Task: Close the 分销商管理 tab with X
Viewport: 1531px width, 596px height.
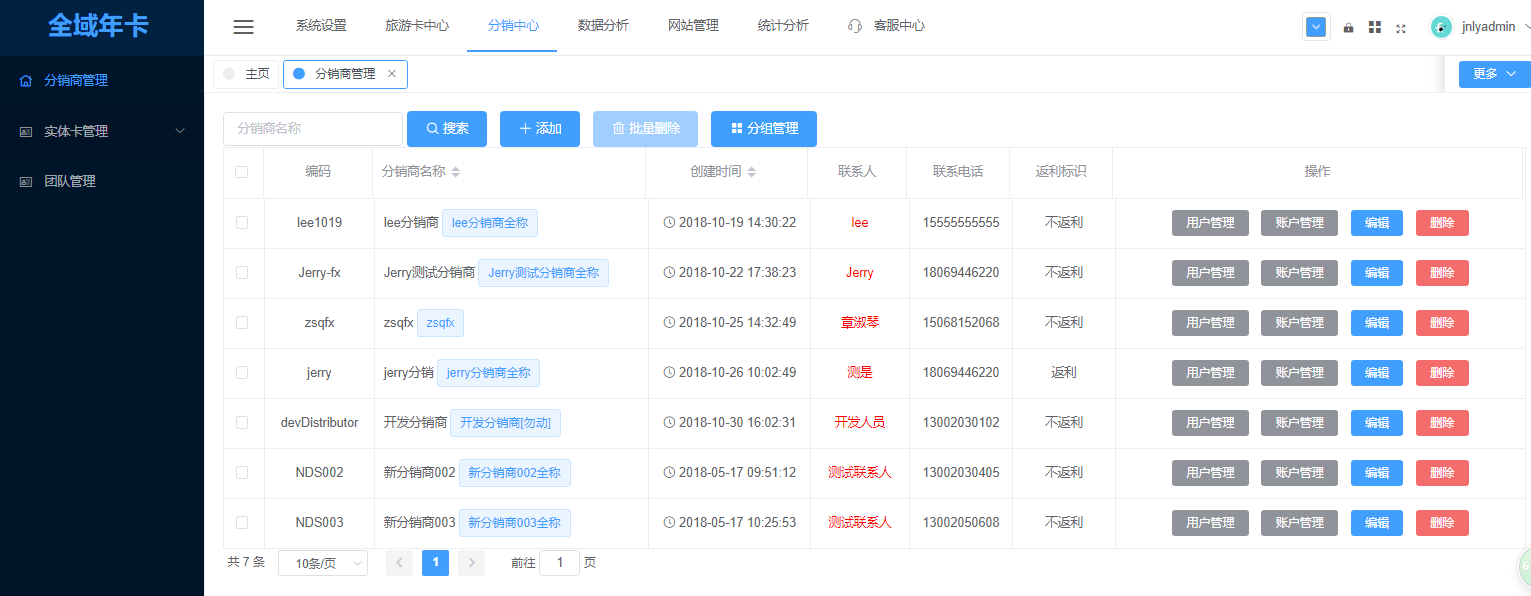Action: (x=392, y=74)
